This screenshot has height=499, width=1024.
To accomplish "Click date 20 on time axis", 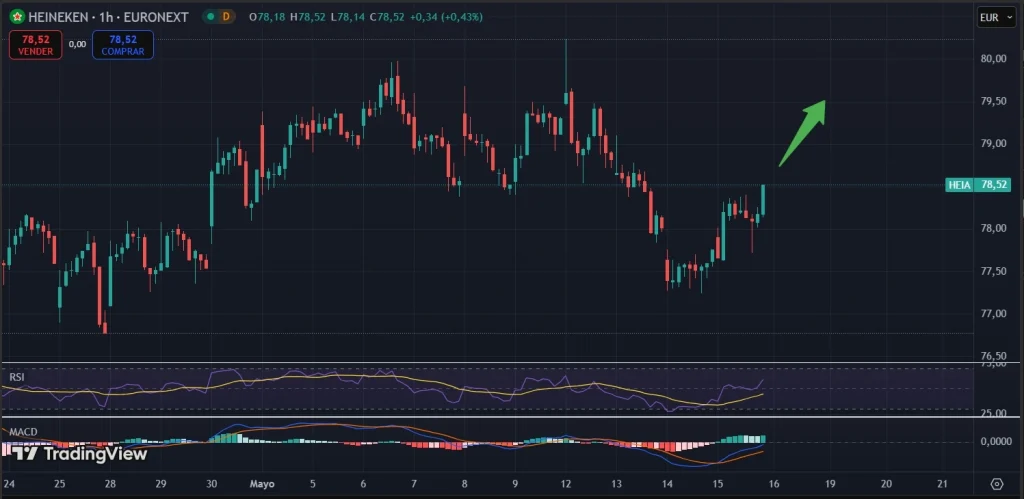I will point(886,484).
